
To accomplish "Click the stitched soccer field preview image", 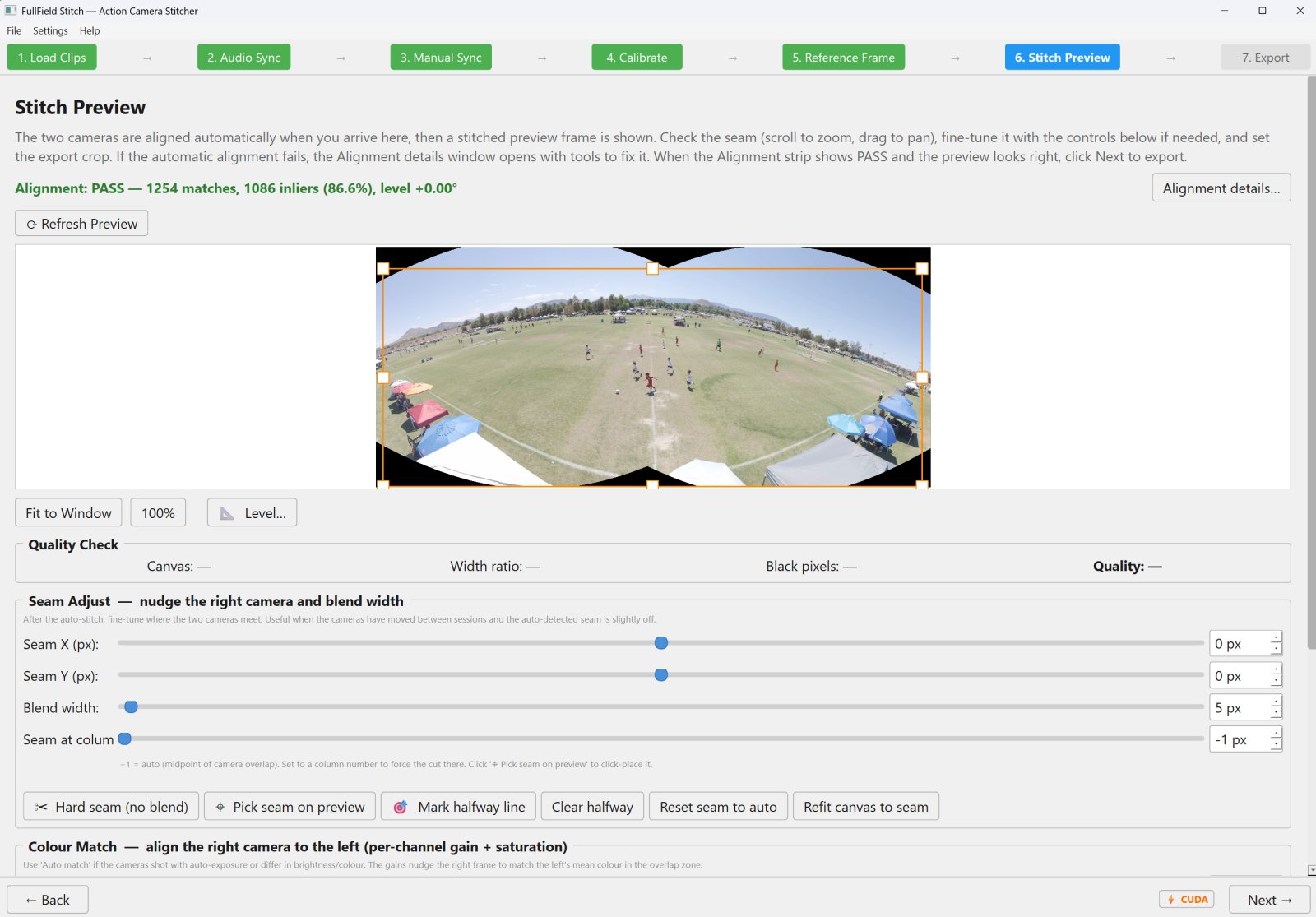I will click(652, 367).
